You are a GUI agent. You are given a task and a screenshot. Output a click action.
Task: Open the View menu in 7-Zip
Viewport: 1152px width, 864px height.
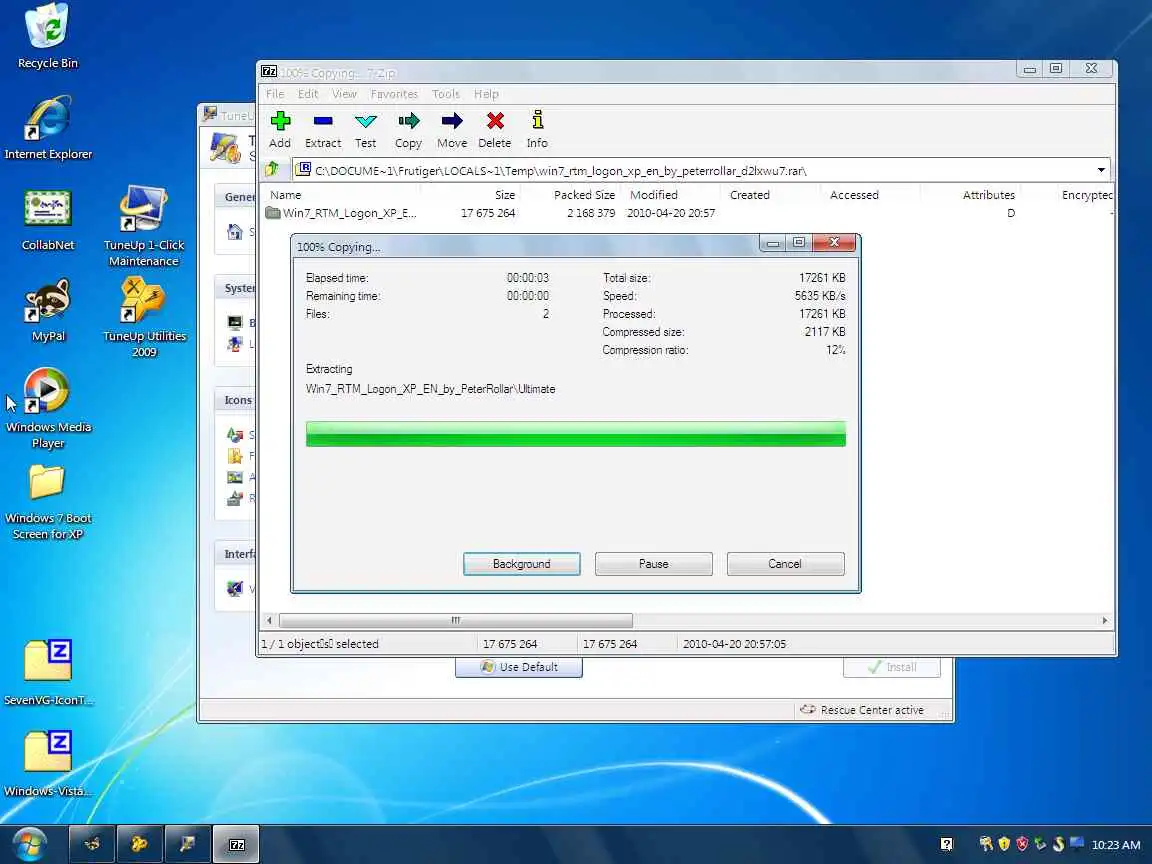coord(344,94)
